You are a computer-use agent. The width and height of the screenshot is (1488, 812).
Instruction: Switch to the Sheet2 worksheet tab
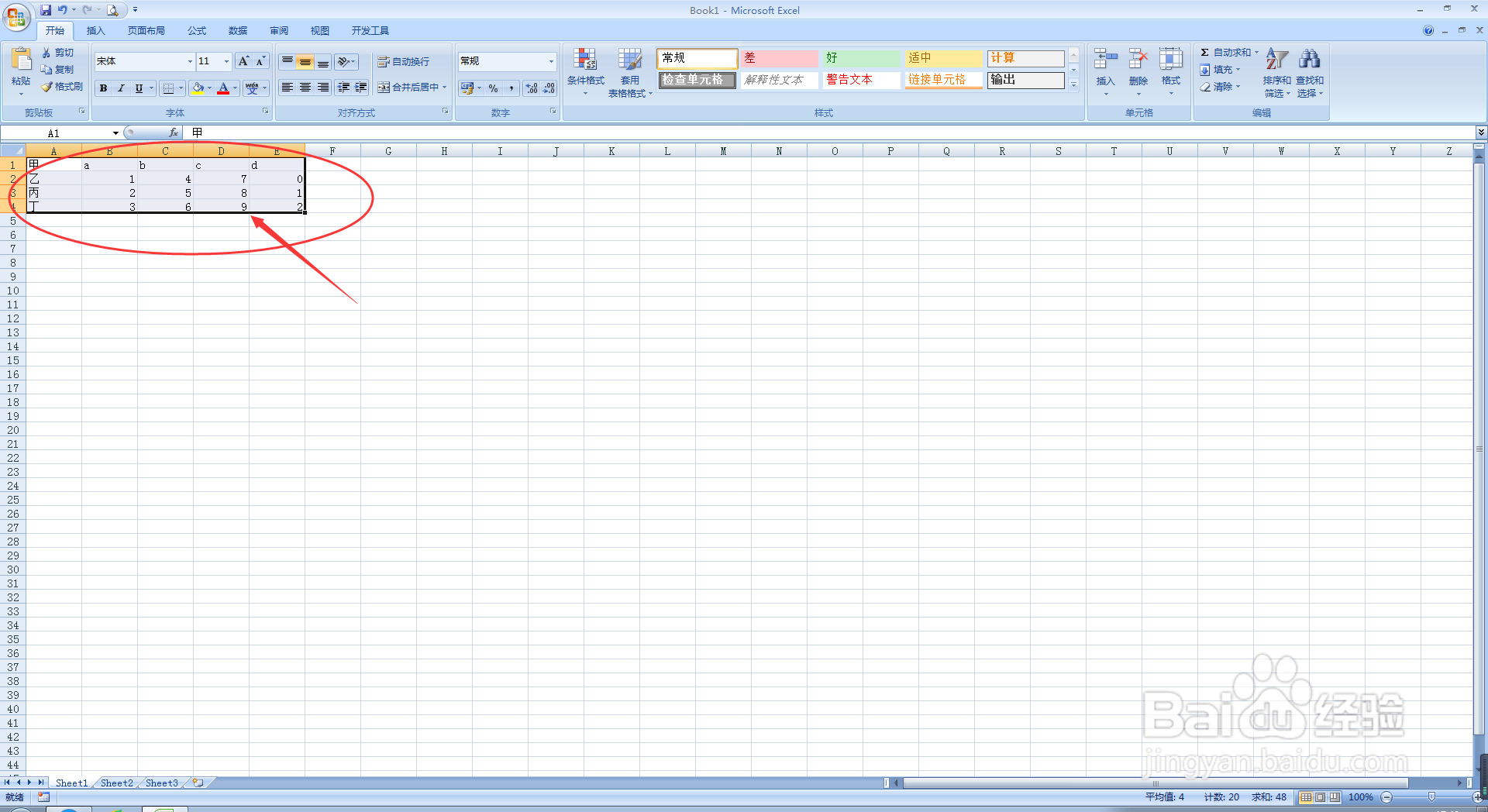(117, 783)
